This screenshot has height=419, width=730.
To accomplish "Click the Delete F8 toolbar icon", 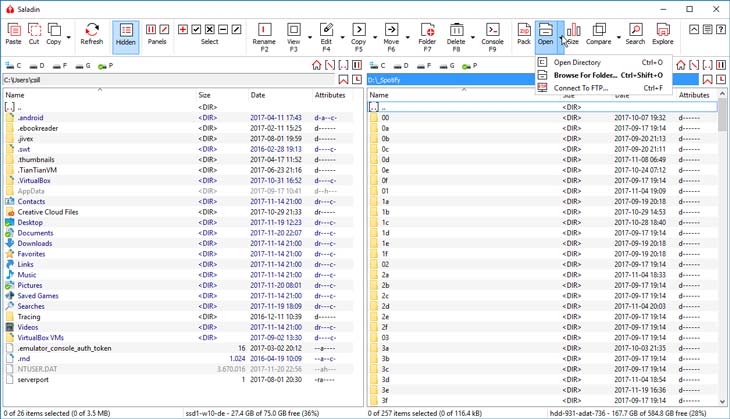I will tap(456, 35).
